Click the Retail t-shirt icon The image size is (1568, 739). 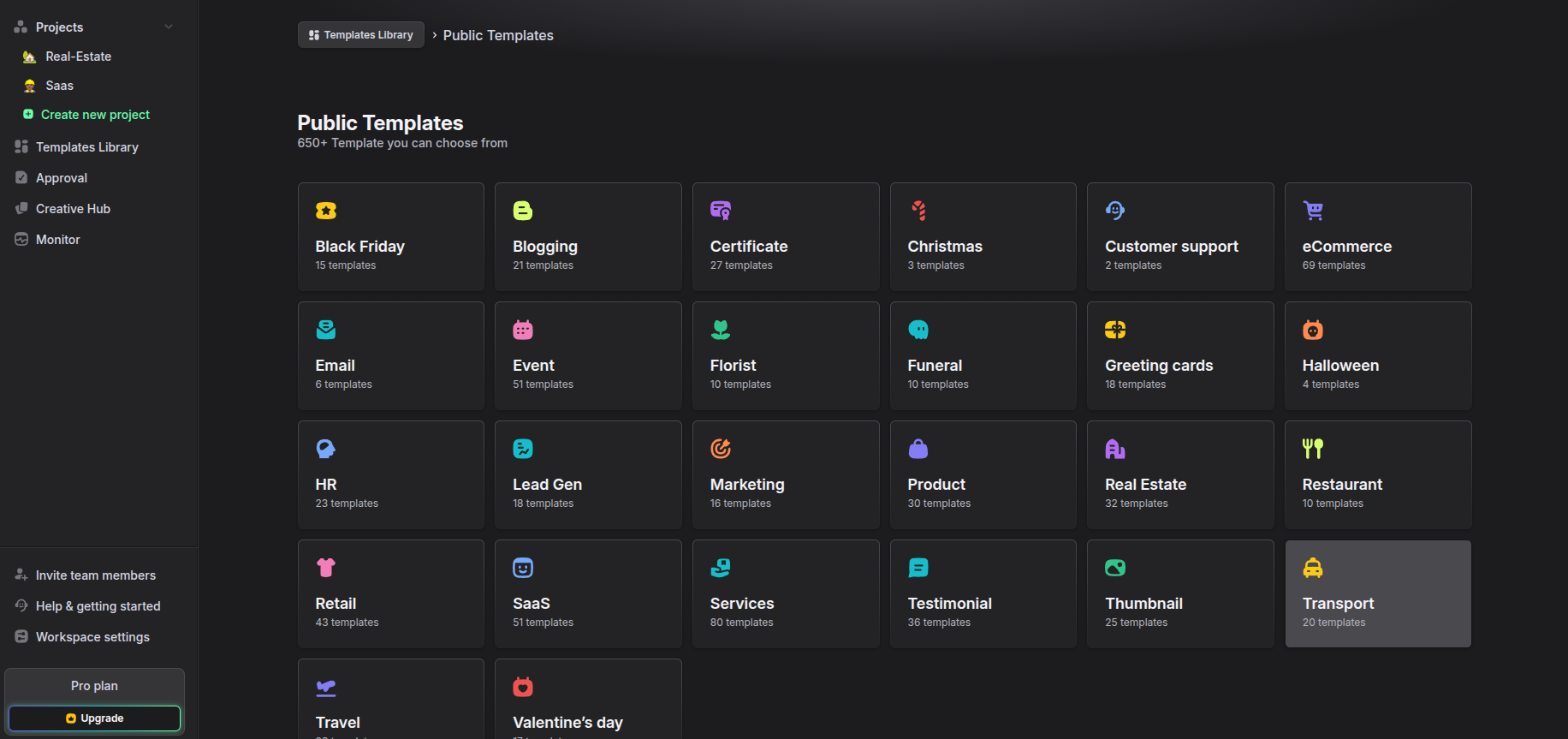click(326, 568)
